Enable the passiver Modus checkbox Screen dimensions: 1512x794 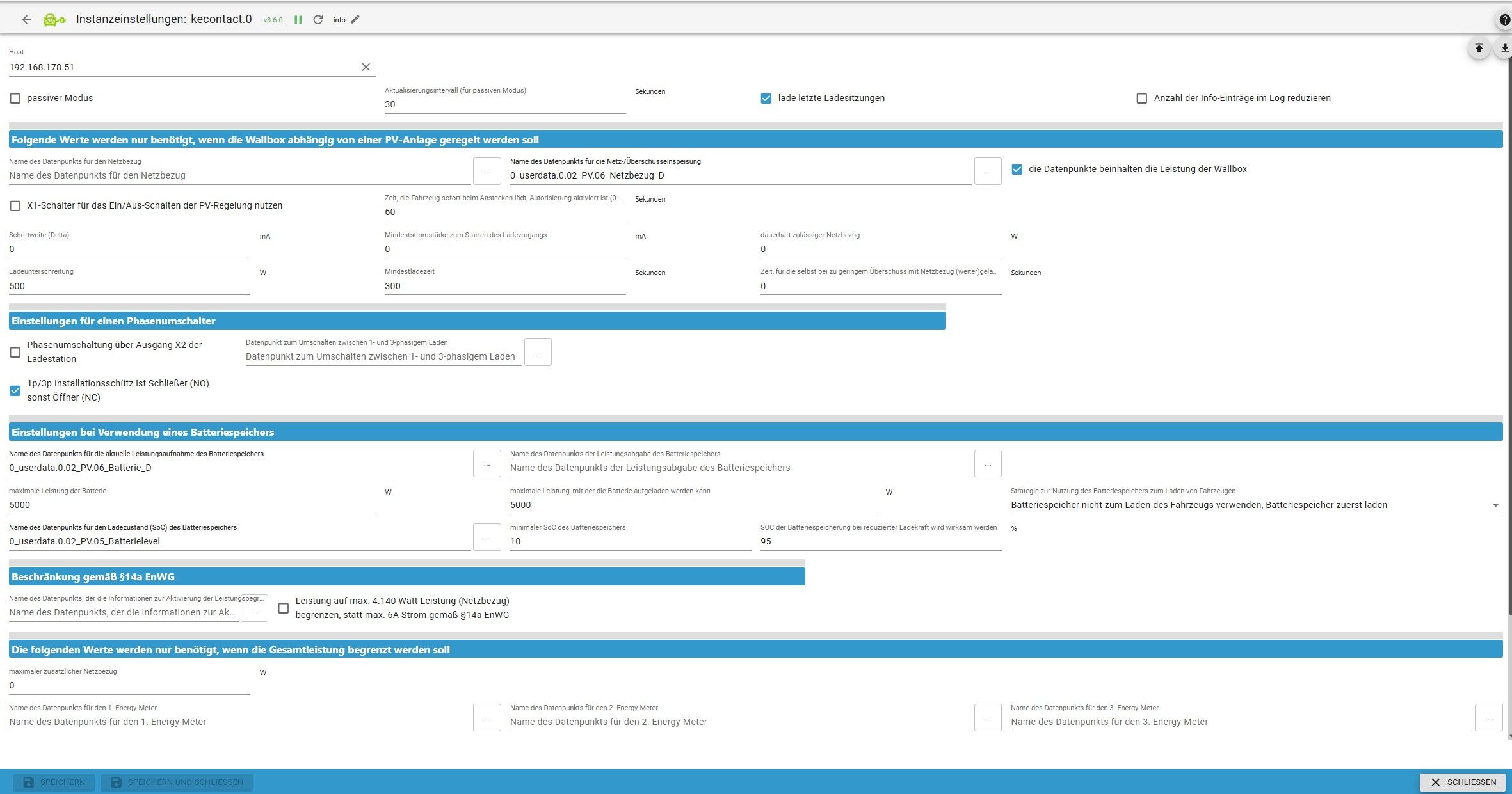(x=15, y=99)
